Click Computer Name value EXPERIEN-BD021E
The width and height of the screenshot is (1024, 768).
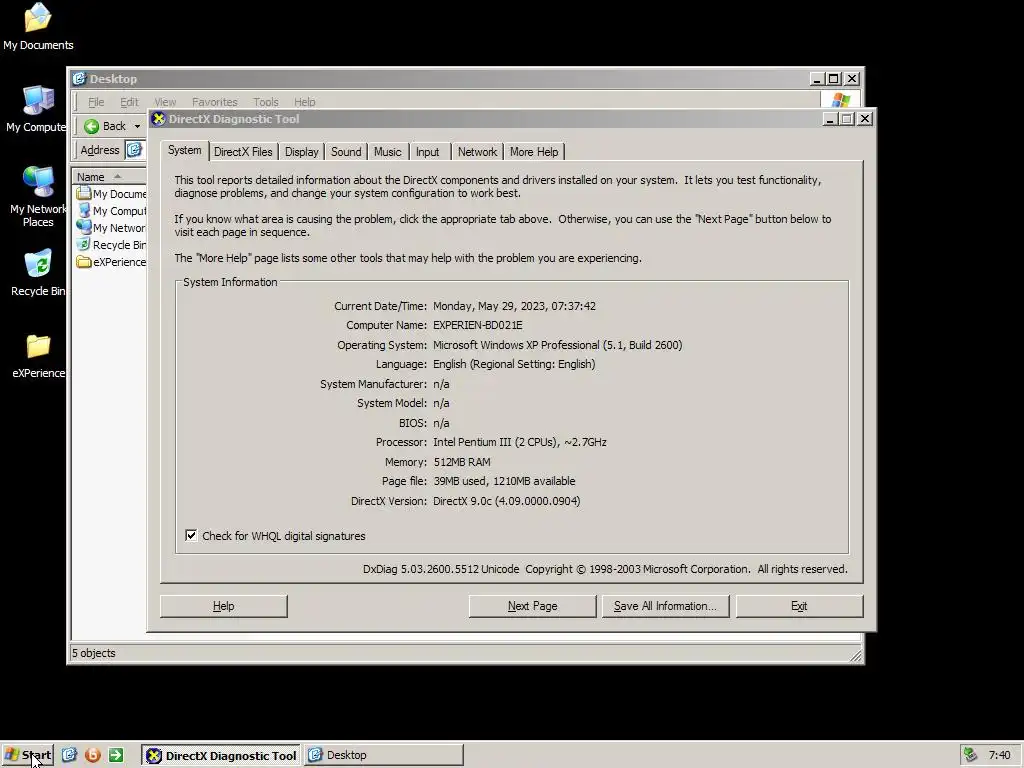[477, 325]
